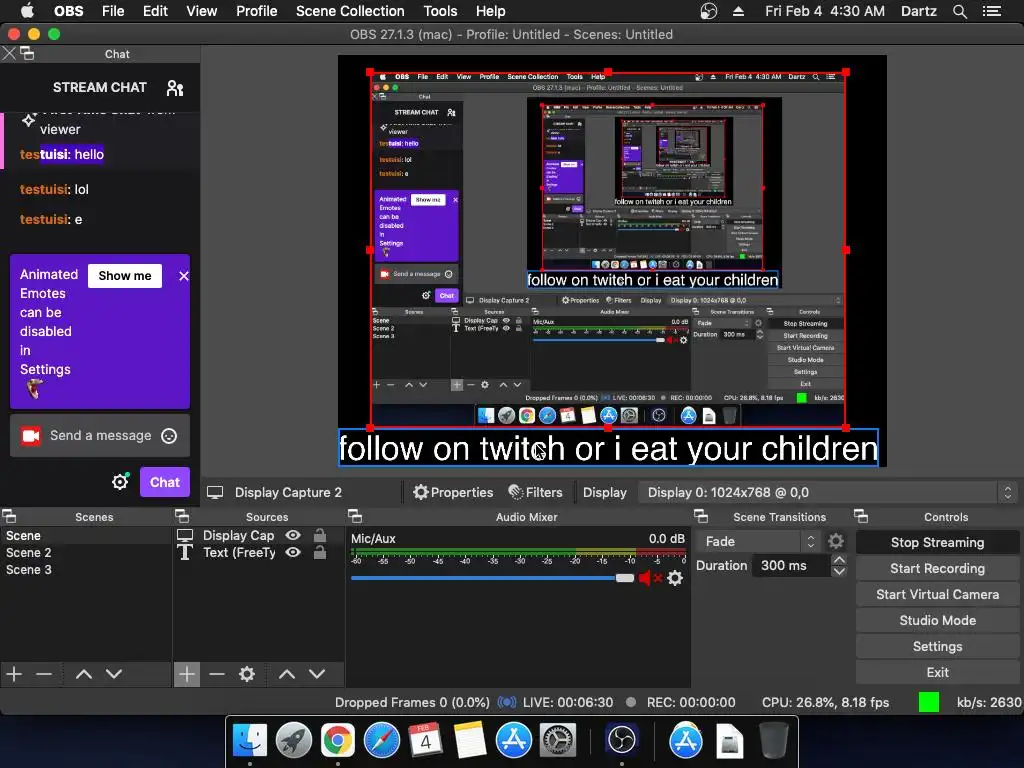Image resolution: width=1024 pixels, height=768 pixels.
Task: Move scene up arrow in Scenes panel
Action: click(x=84, y=674)
